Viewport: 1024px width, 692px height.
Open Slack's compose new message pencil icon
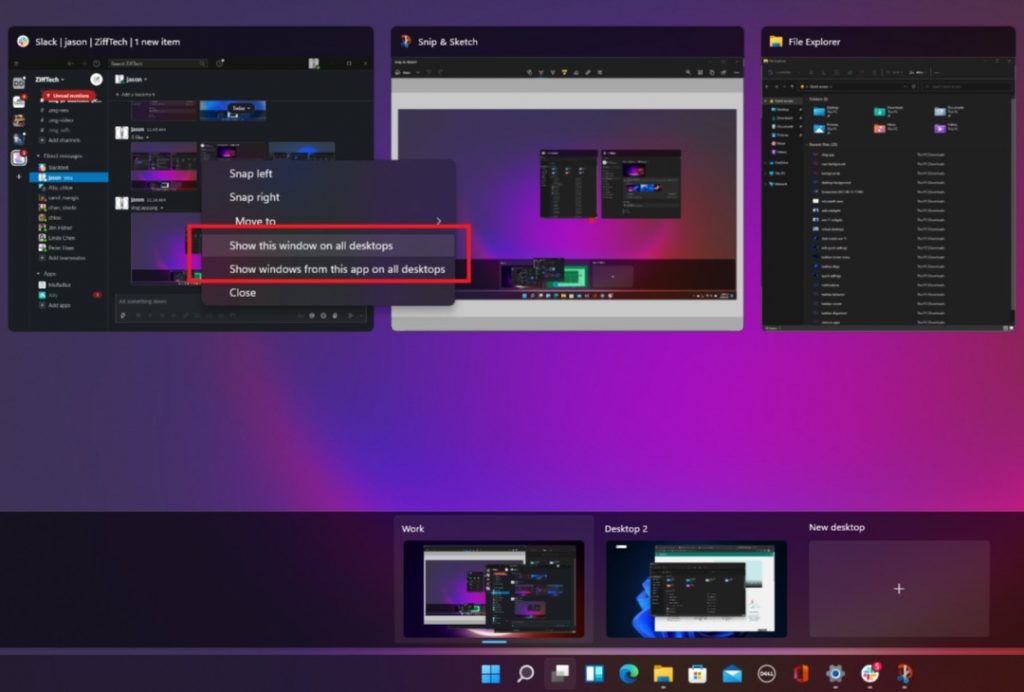click(95, 80)
